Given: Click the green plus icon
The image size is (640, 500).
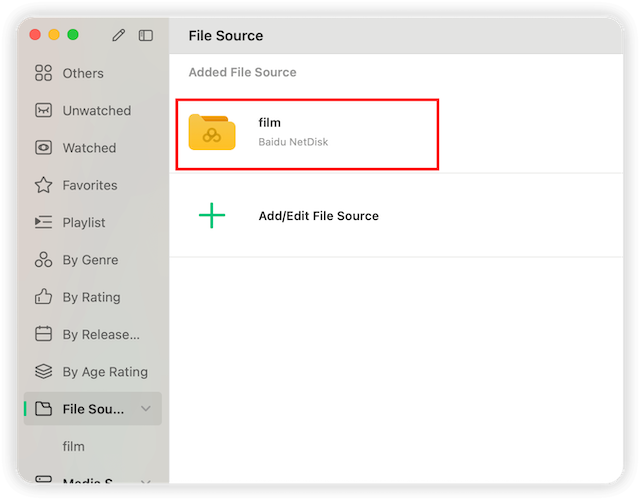Looking at the screenshot, I should 212,215.
